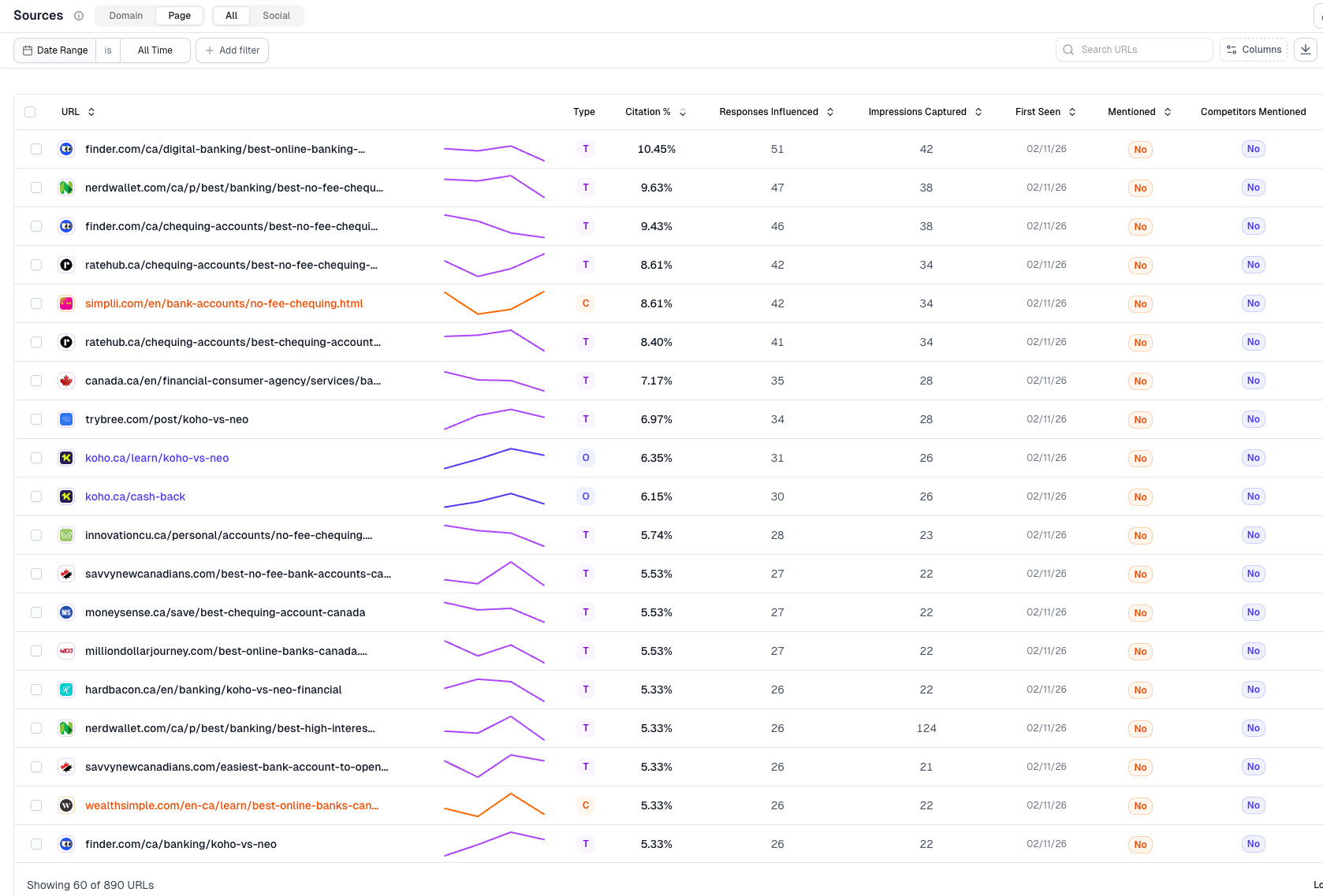Click the calendar icon on Date Range filter
This screenshot has height=896, width=1323.
point(28,50)
